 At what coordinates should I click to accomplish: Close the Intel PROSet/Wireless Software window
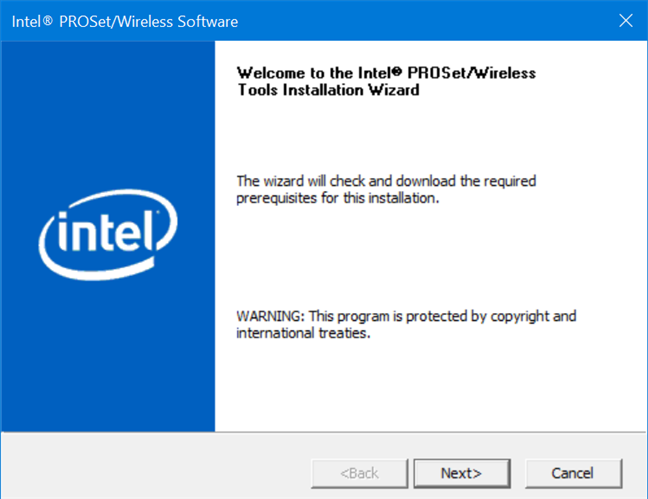pyautogui.click(x=626, y=20)
